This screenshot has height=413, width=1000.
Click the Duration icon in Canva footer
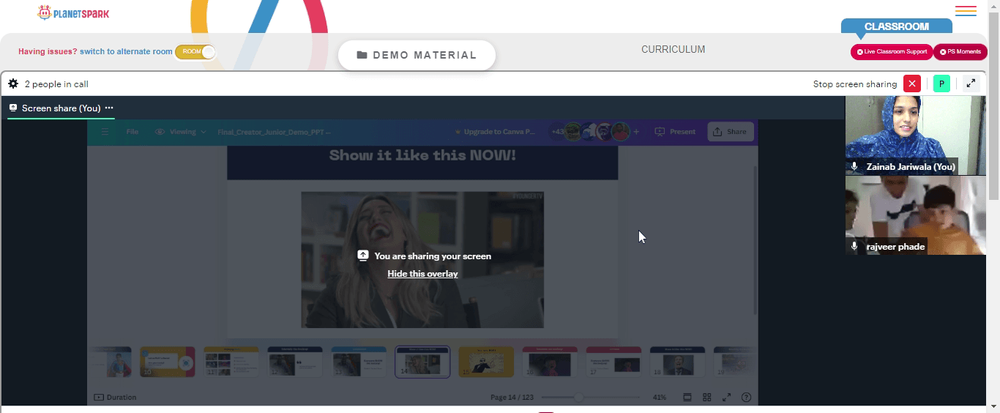pos(98,397)
